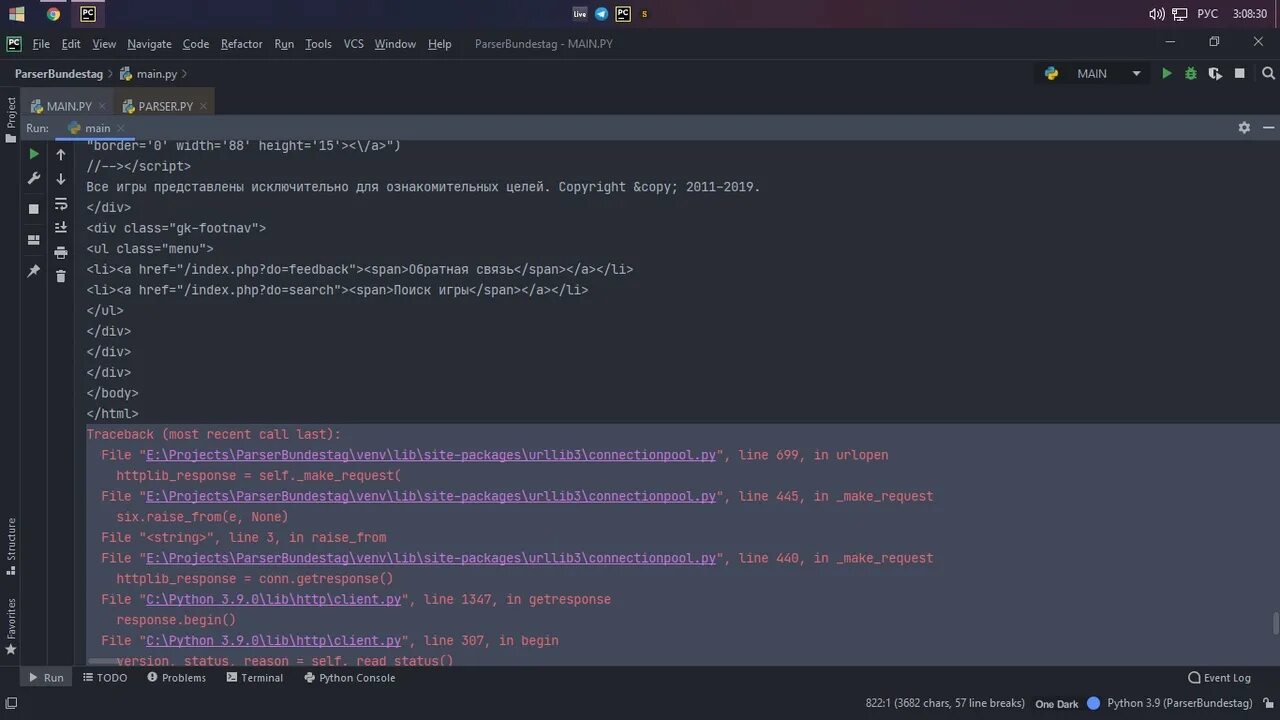Image resolution: width=1280 pixels, height=720 pixels.
Task: Toggle scroll to end of console
Action: 61,228
